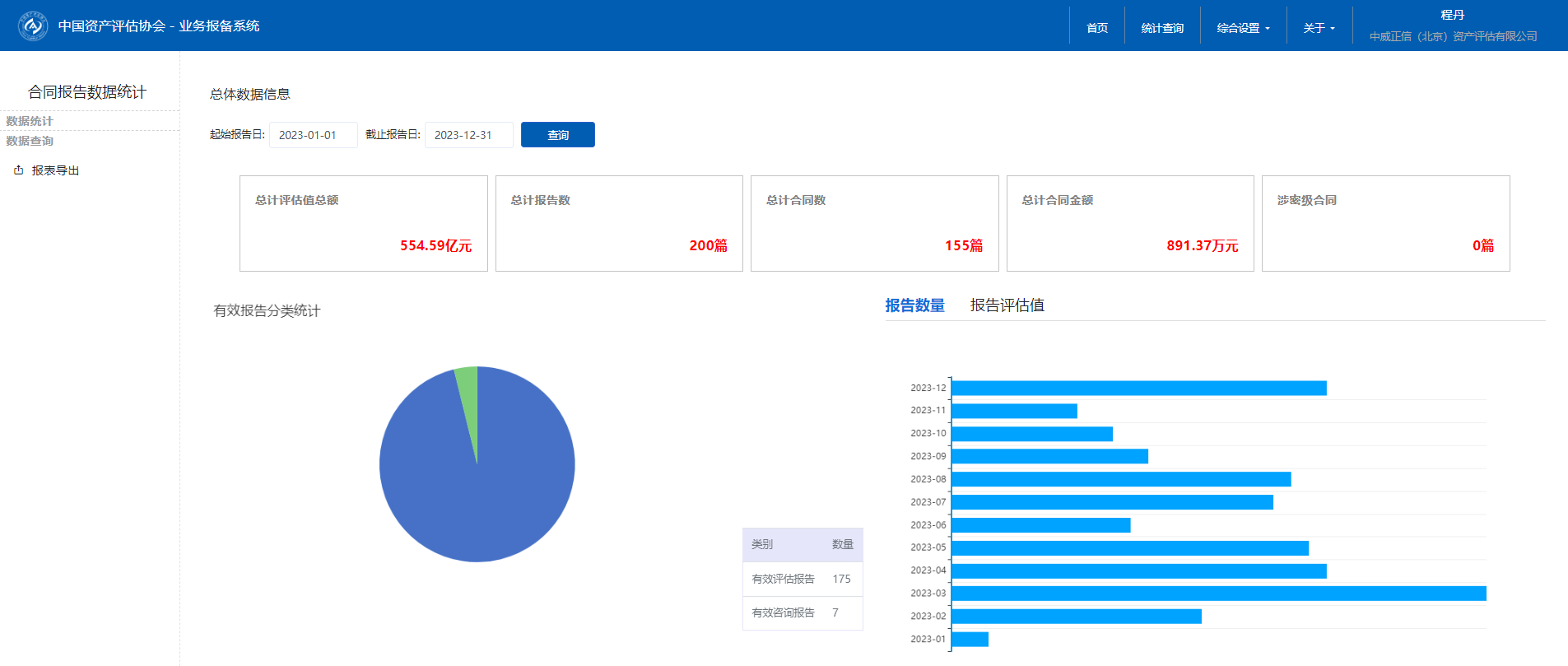Image resolution: width=1568 pixels, height=666 pixels.
Task: Click the export icon beside 报表导出
Action: [x=18, y=170]
